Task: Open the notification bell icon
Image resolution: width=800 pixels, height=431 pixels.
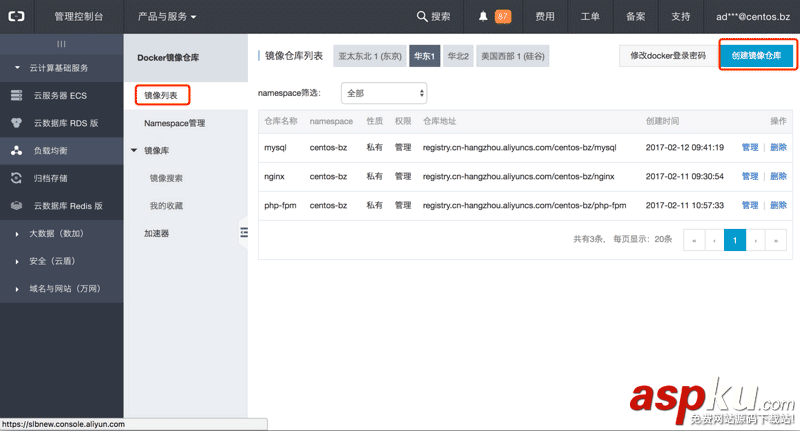Action: tap(483, 16)
